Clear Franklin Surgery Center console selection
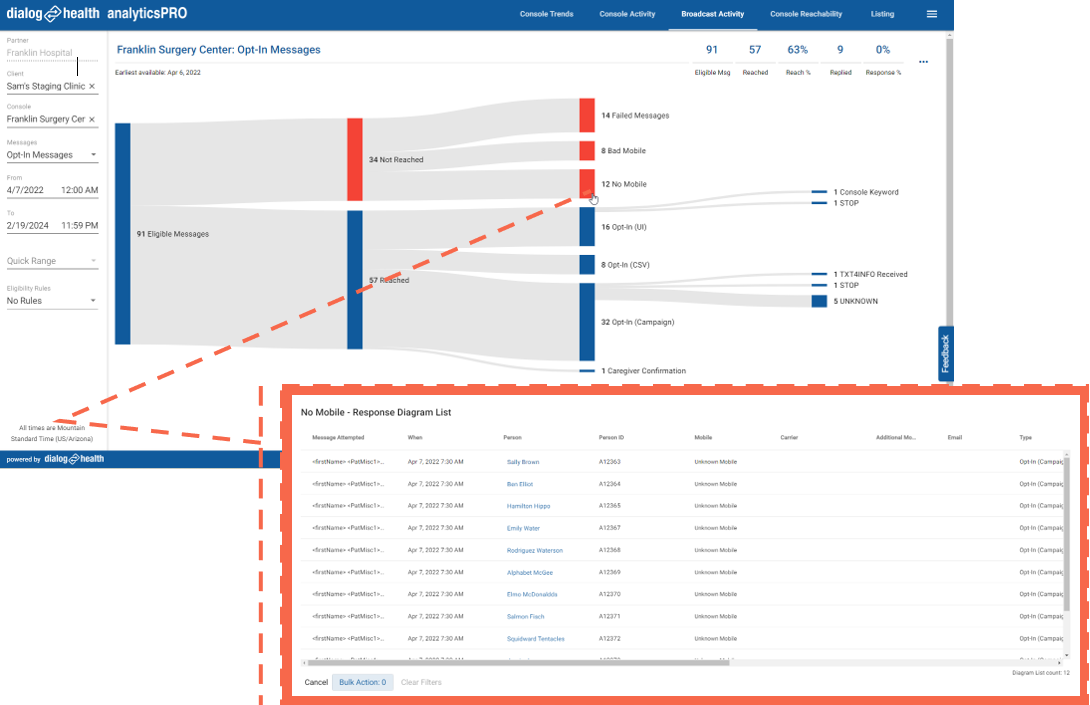This screenshot has height=705, width=1090. tap(92, 119)
